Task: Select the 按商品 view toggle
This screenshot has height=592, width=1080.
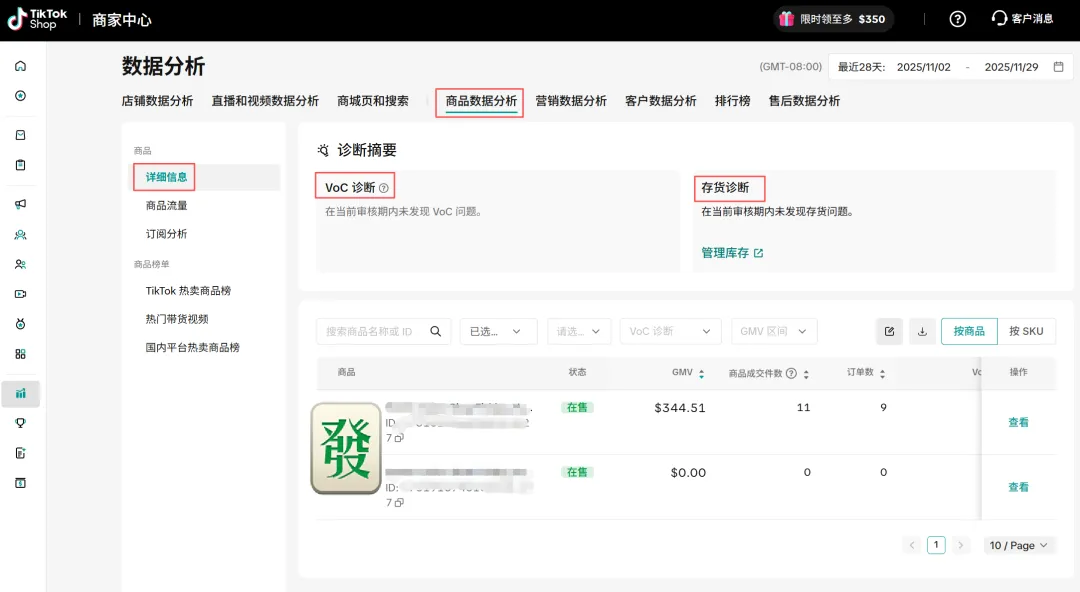Action: [x=968, y=331]
